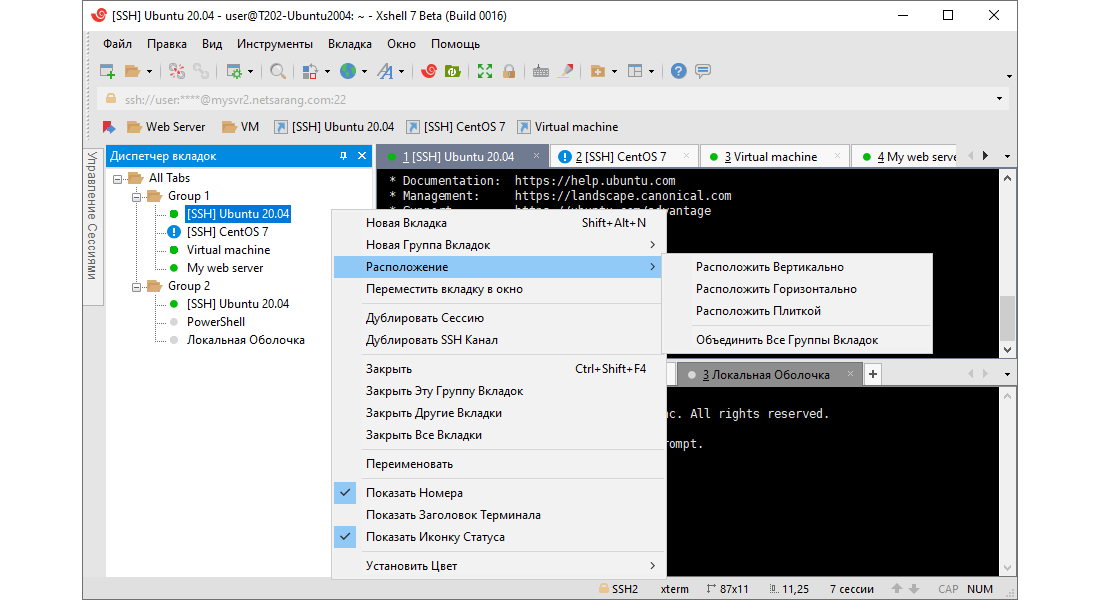Open the Web Server links bar folder

point(166,127)
